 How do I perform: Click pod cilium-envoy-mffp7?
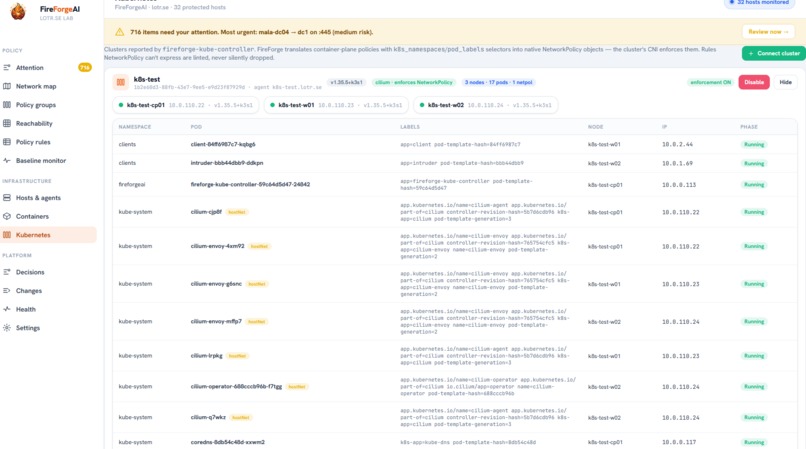point(216,321)
